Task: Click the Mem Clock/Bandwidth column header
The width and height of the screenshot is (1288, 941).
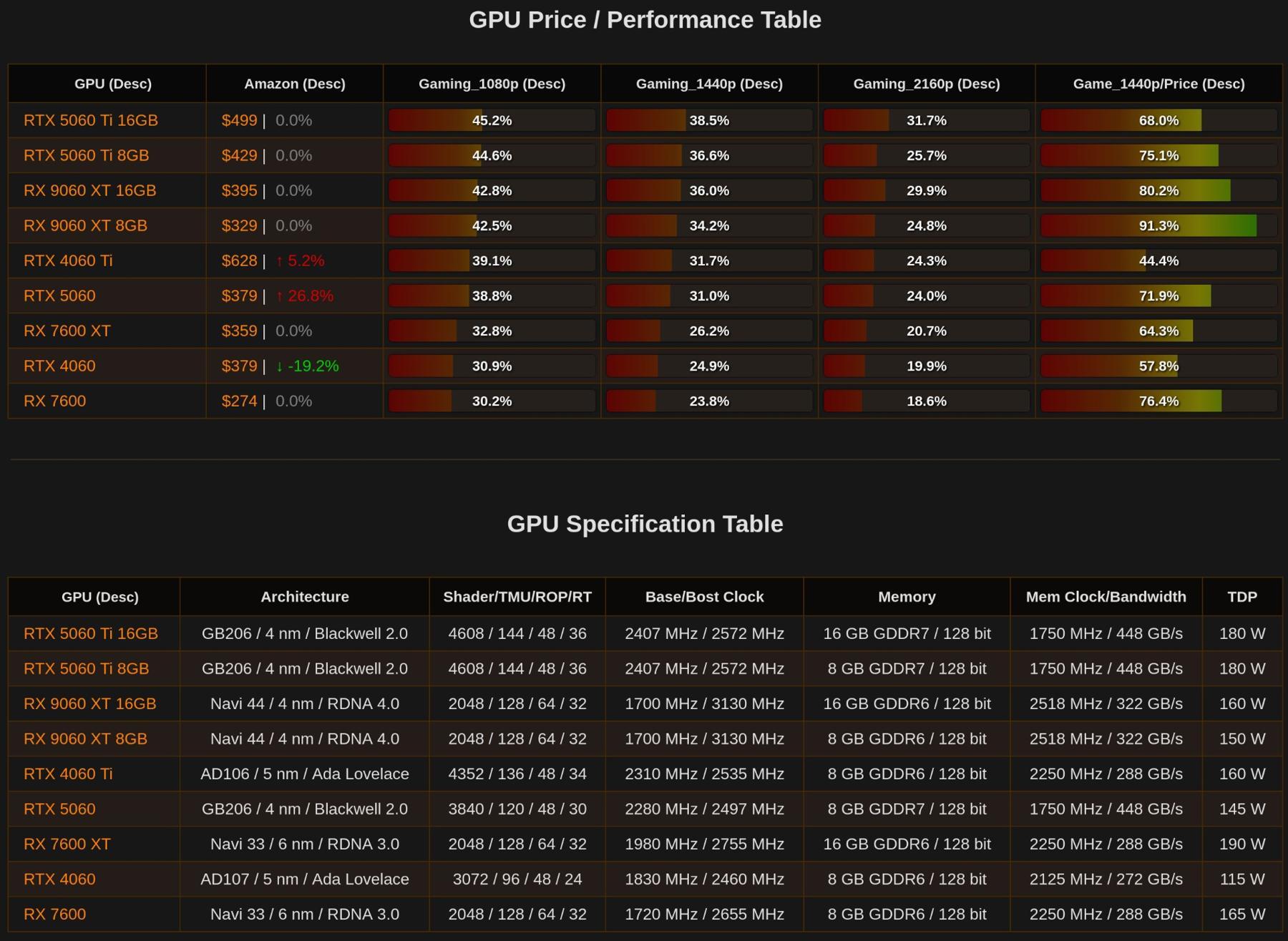Action: (1106, 597)
